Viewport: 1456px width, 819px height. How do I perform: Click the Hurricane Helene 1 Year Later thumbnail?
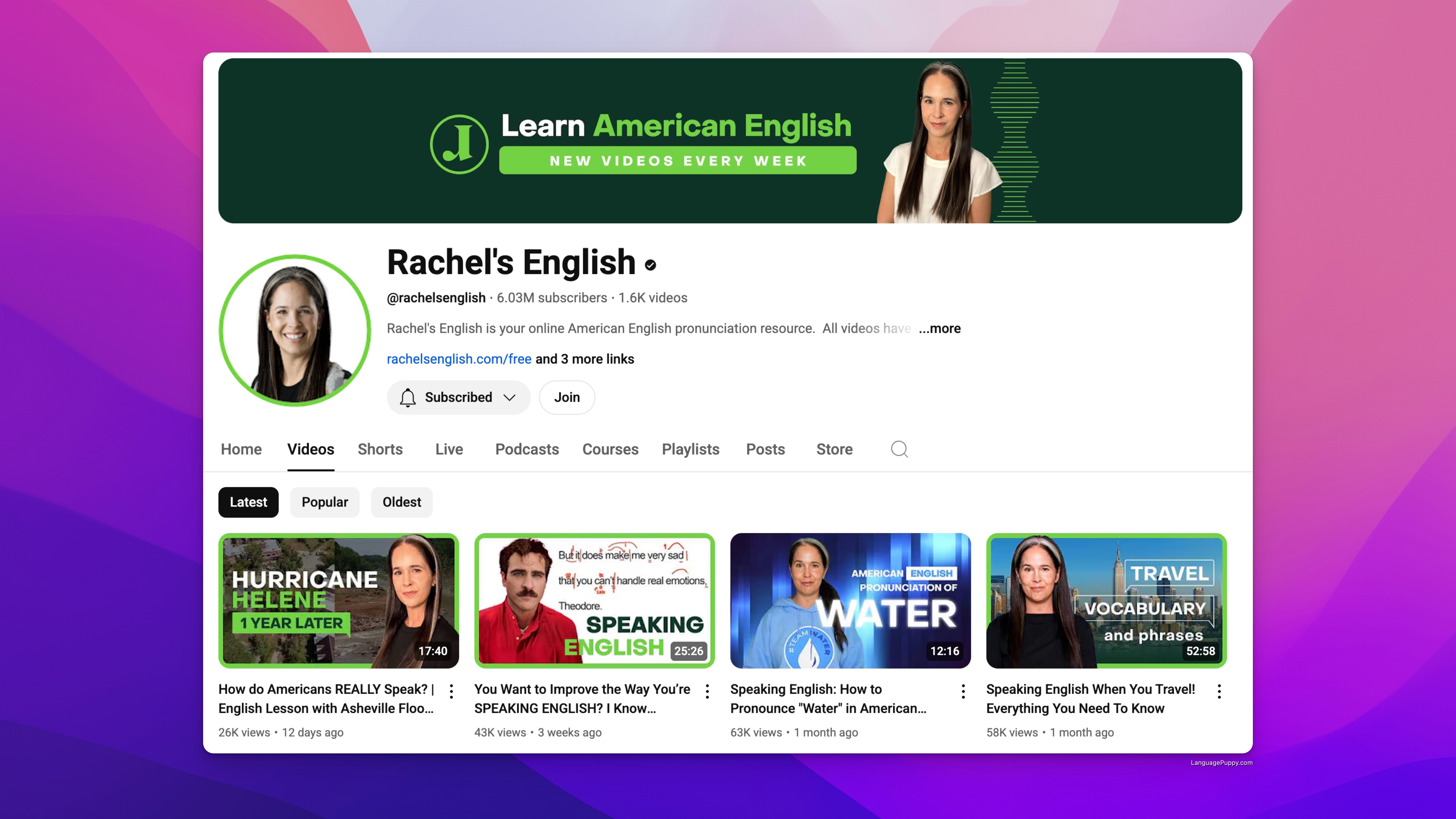[339, 600]
